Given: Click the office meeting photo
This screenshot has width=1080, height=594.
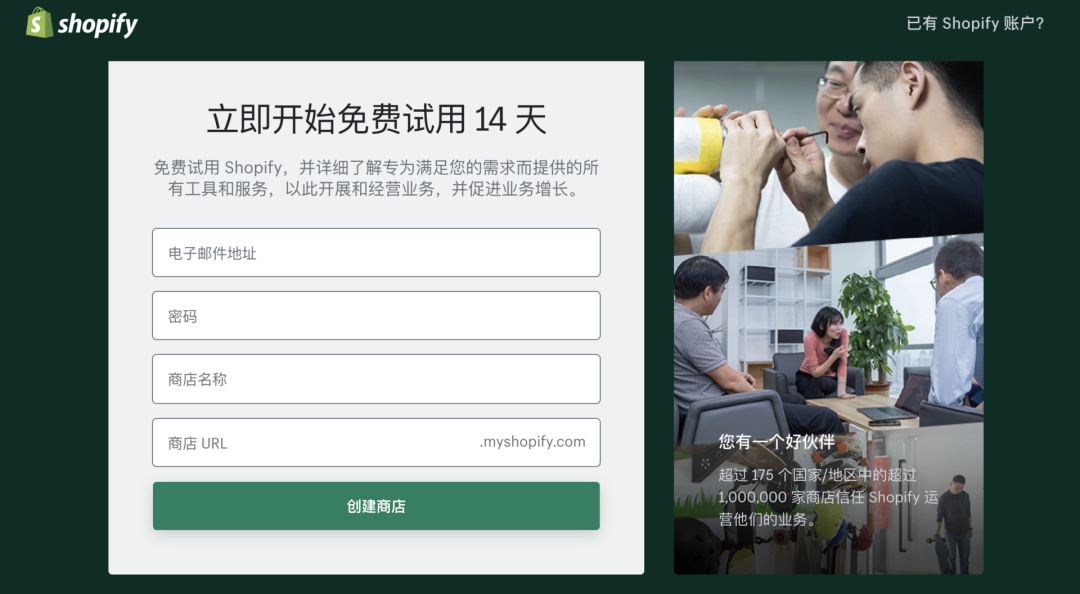Looking at the screenshot, I should pyautogui.click(x=829, y=338).
